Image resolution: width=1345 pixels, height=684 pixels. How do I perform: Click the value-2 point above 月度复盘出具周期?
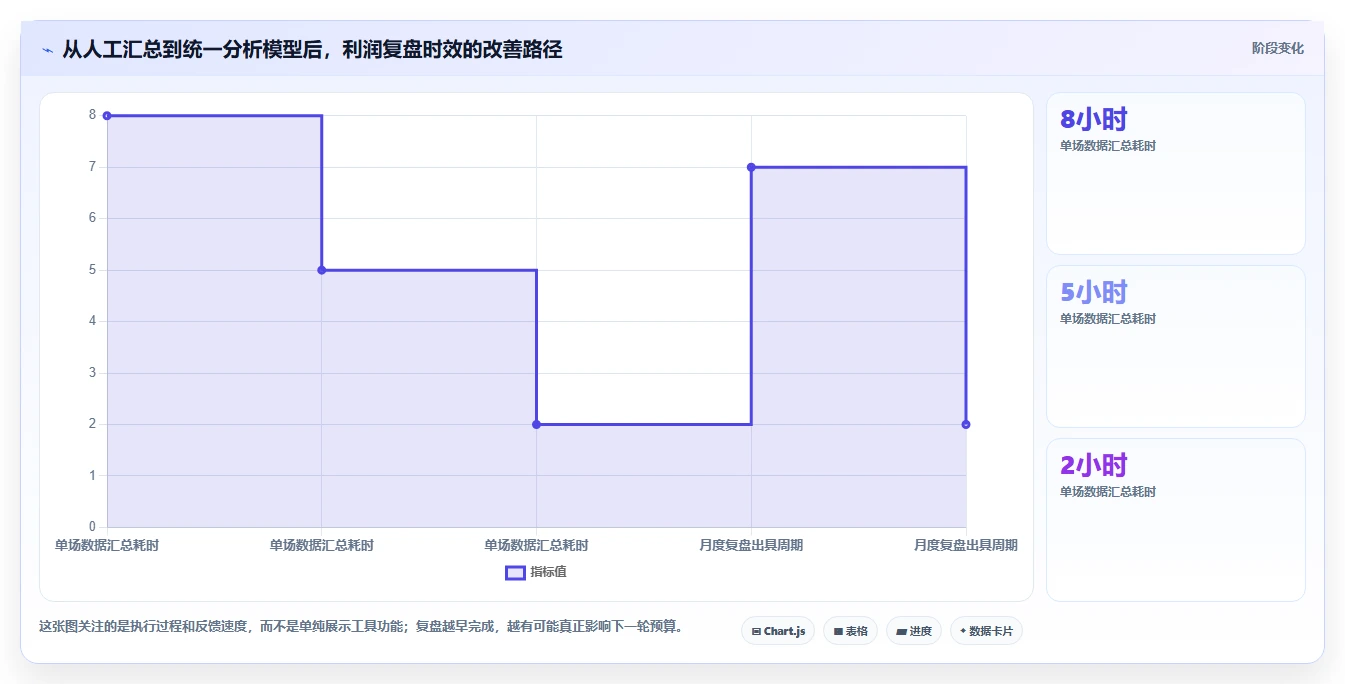966,424
